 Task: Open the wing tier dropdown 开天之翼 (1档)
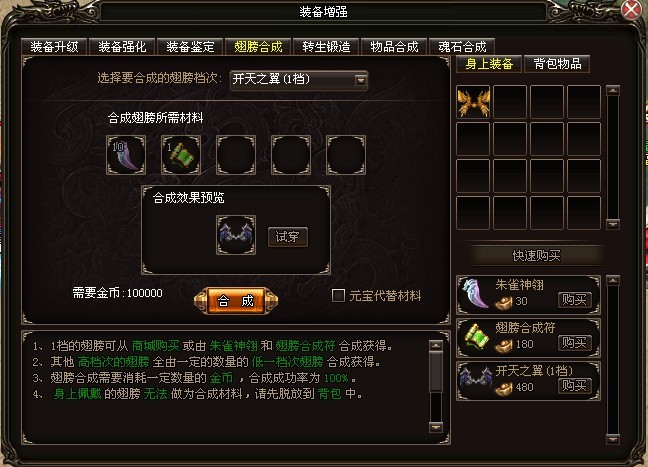(299, 79)
